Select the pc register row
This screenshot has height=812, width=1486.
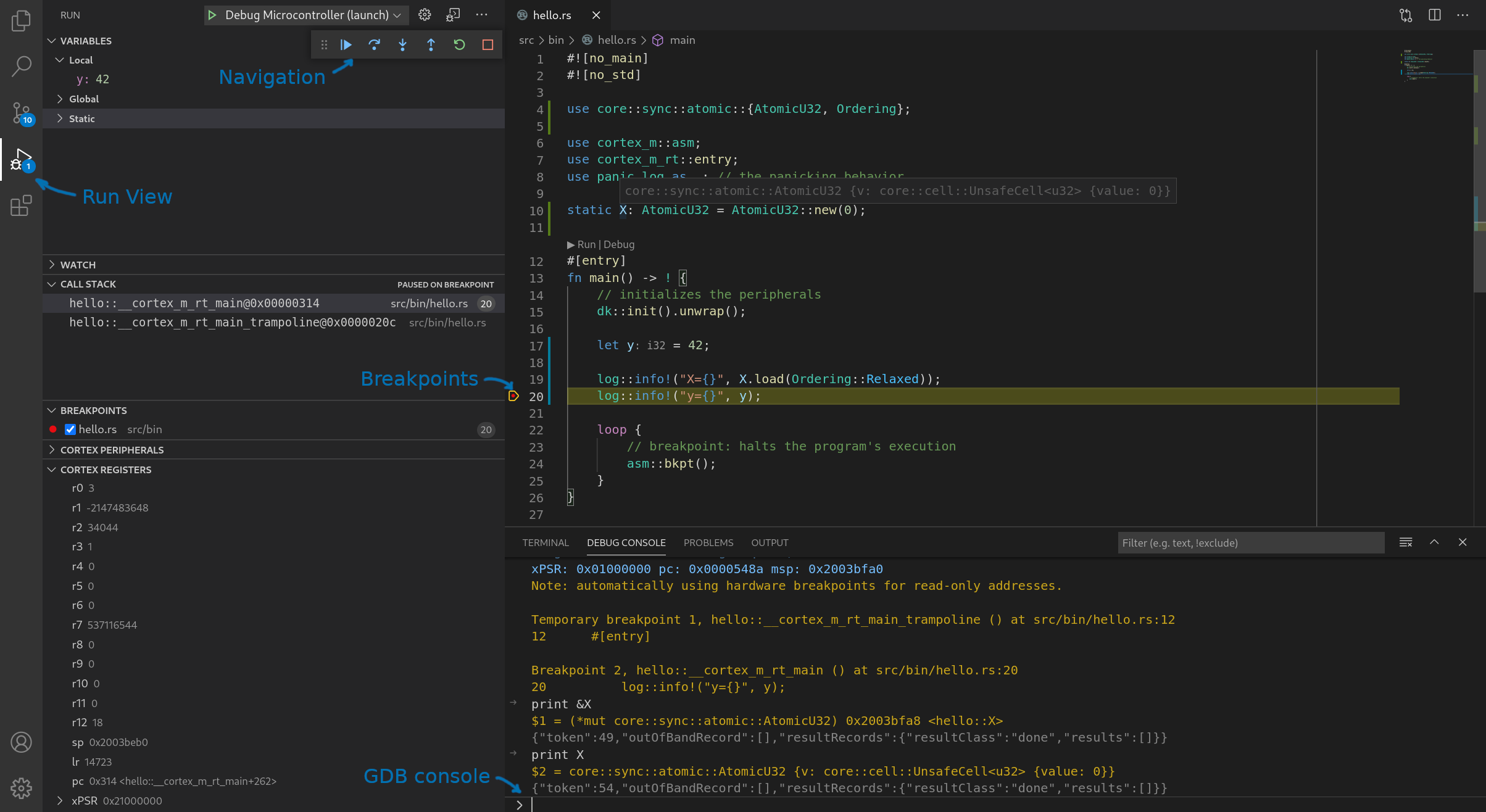273,781
